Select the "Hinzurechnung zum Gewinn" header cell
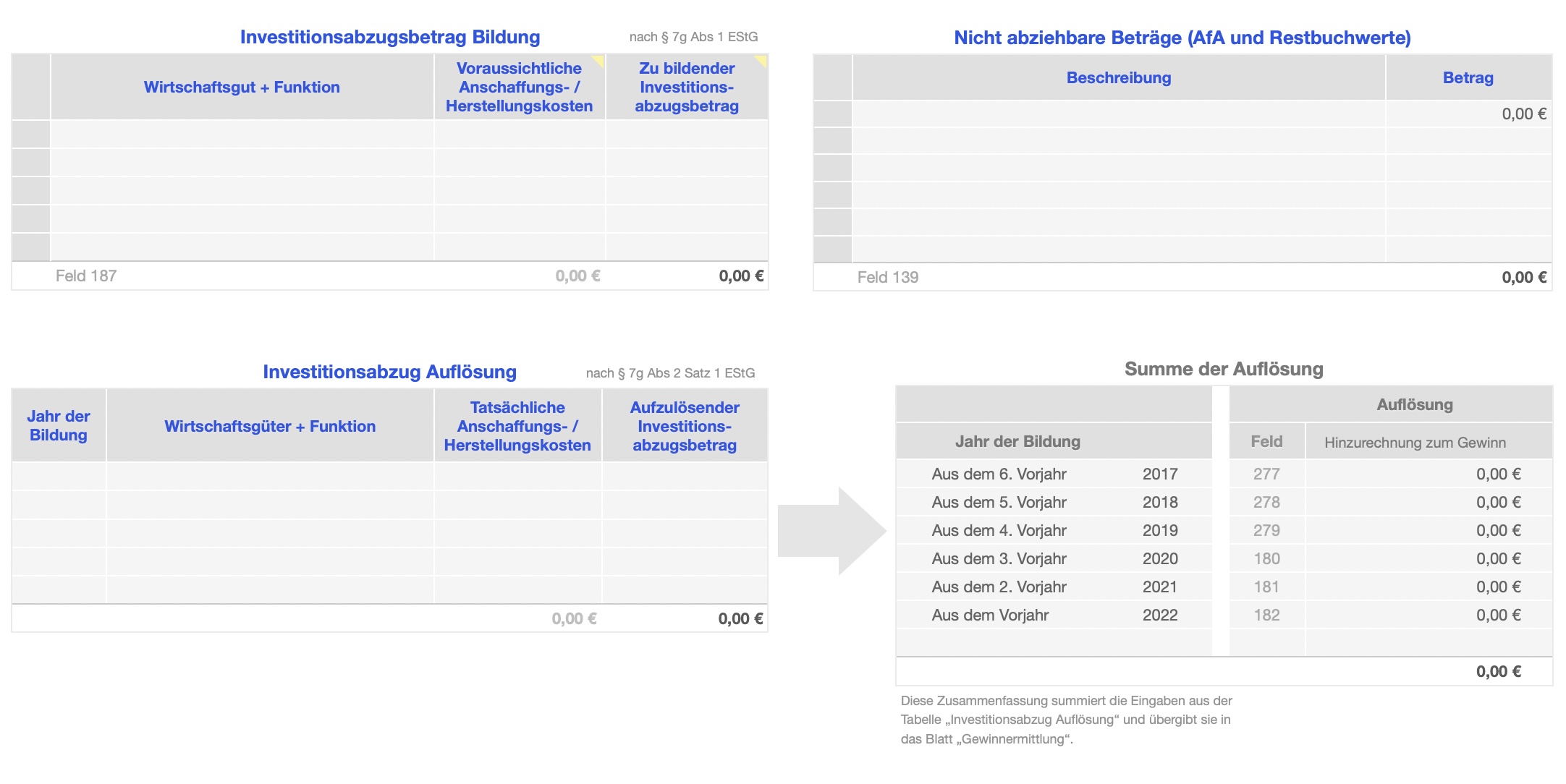The image size is (1566, 784). [x=1415, y=443]
